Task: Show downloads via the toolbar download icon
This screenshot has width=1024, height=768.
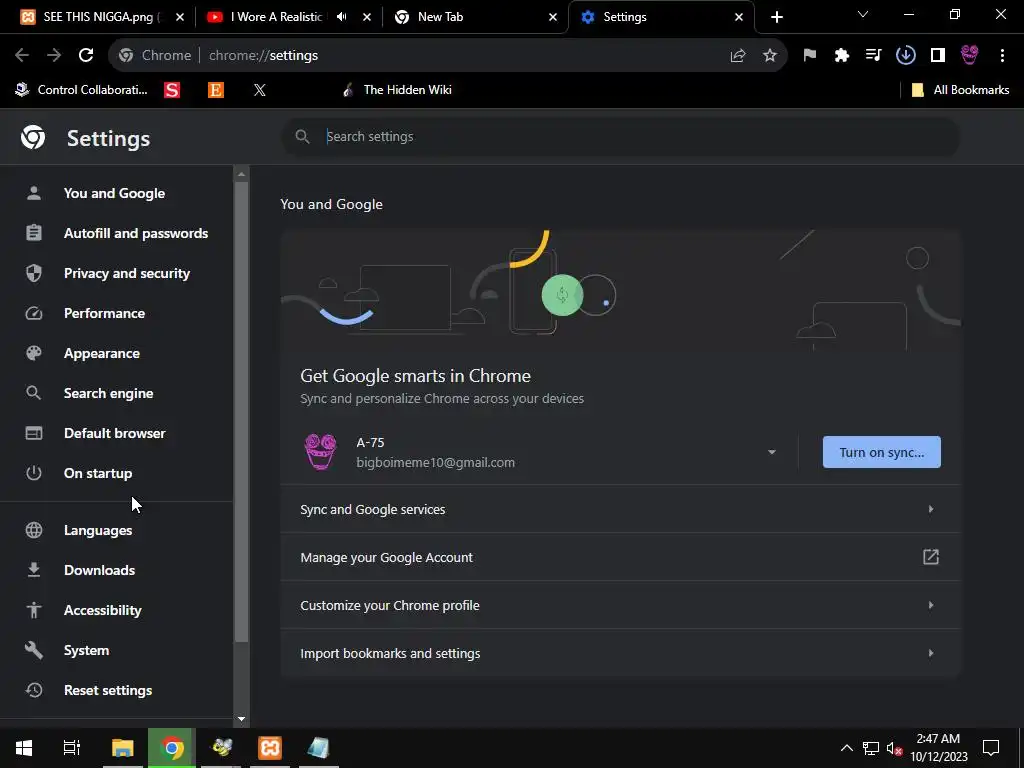Action: tap(906, 56)
